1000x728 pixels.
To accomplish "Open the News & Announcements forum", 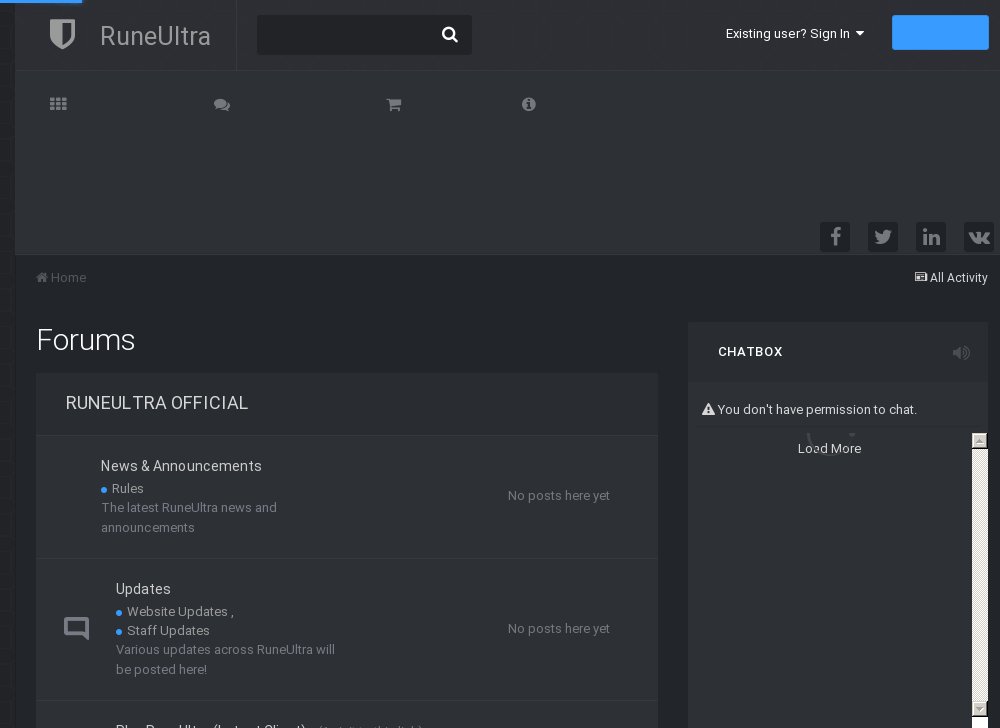I will [x=181, y=466].
